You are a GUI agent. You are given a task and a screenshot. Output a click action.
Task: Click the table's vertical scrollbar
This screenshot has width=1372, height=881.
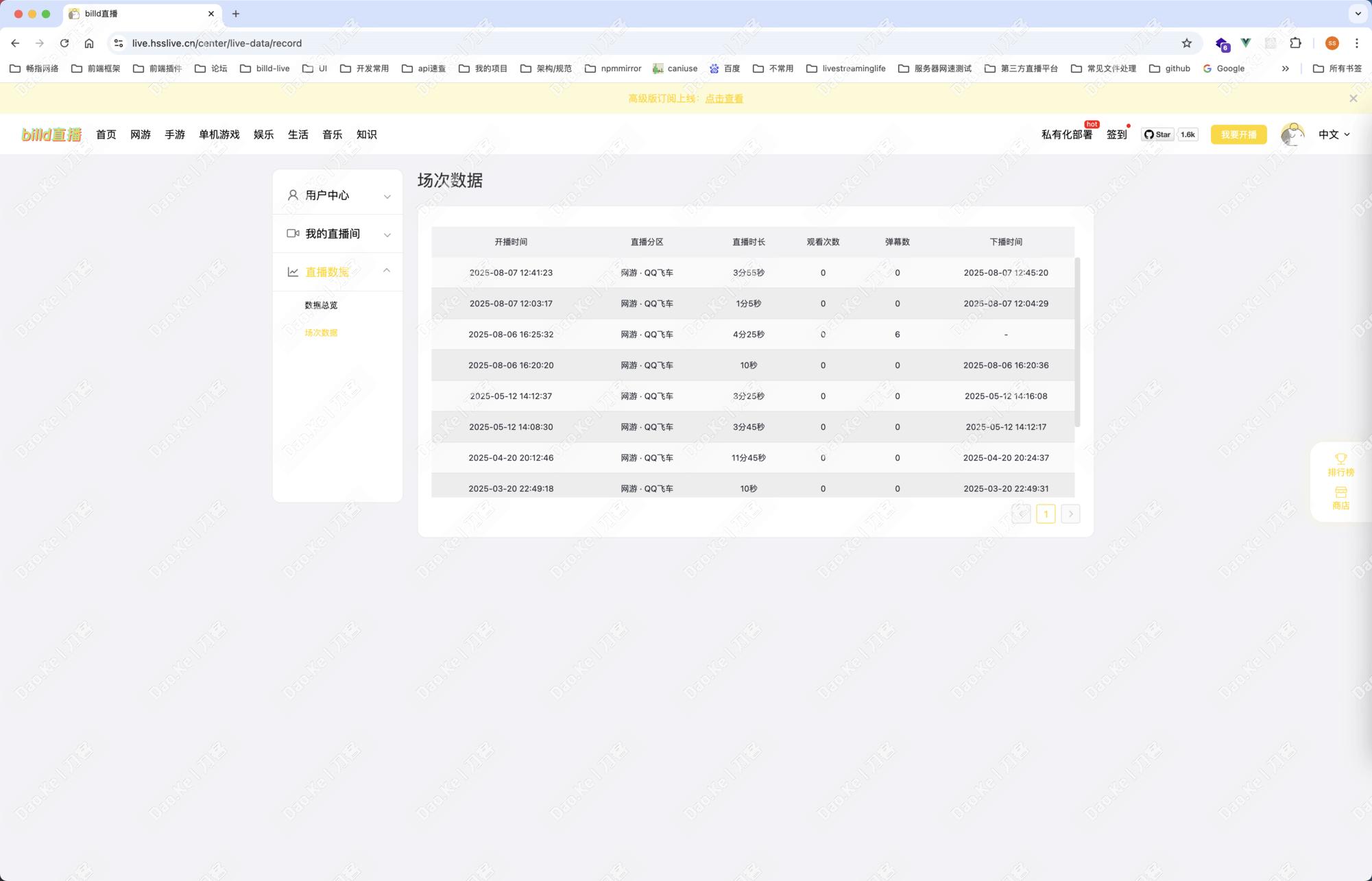(1077, 341)
